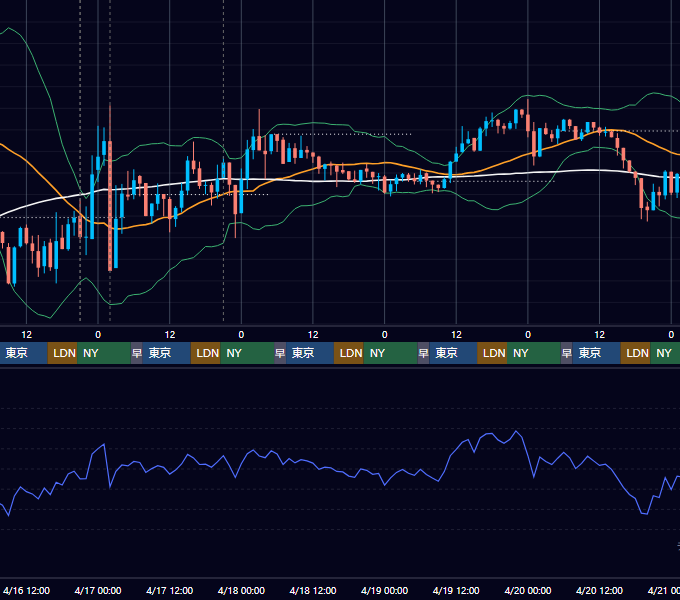Select the NY session block spanning 4/17 00:00
This screenshot has height=600, width=680.
coord(104,353)
